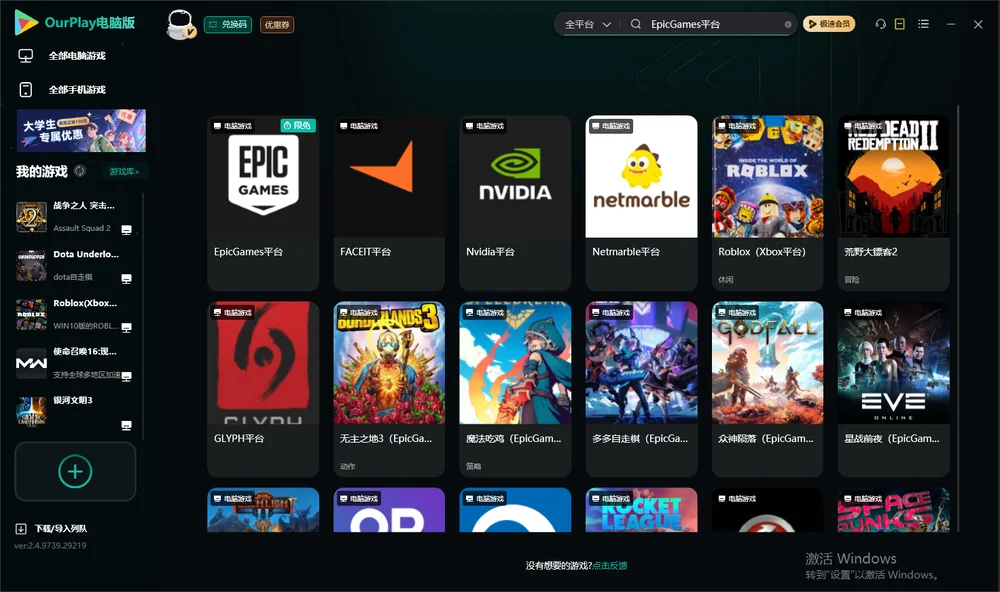Screen dimensions: 1000x592
Task: Select Assault Squad 2 in my games
Action: click(x=75, y=217)
